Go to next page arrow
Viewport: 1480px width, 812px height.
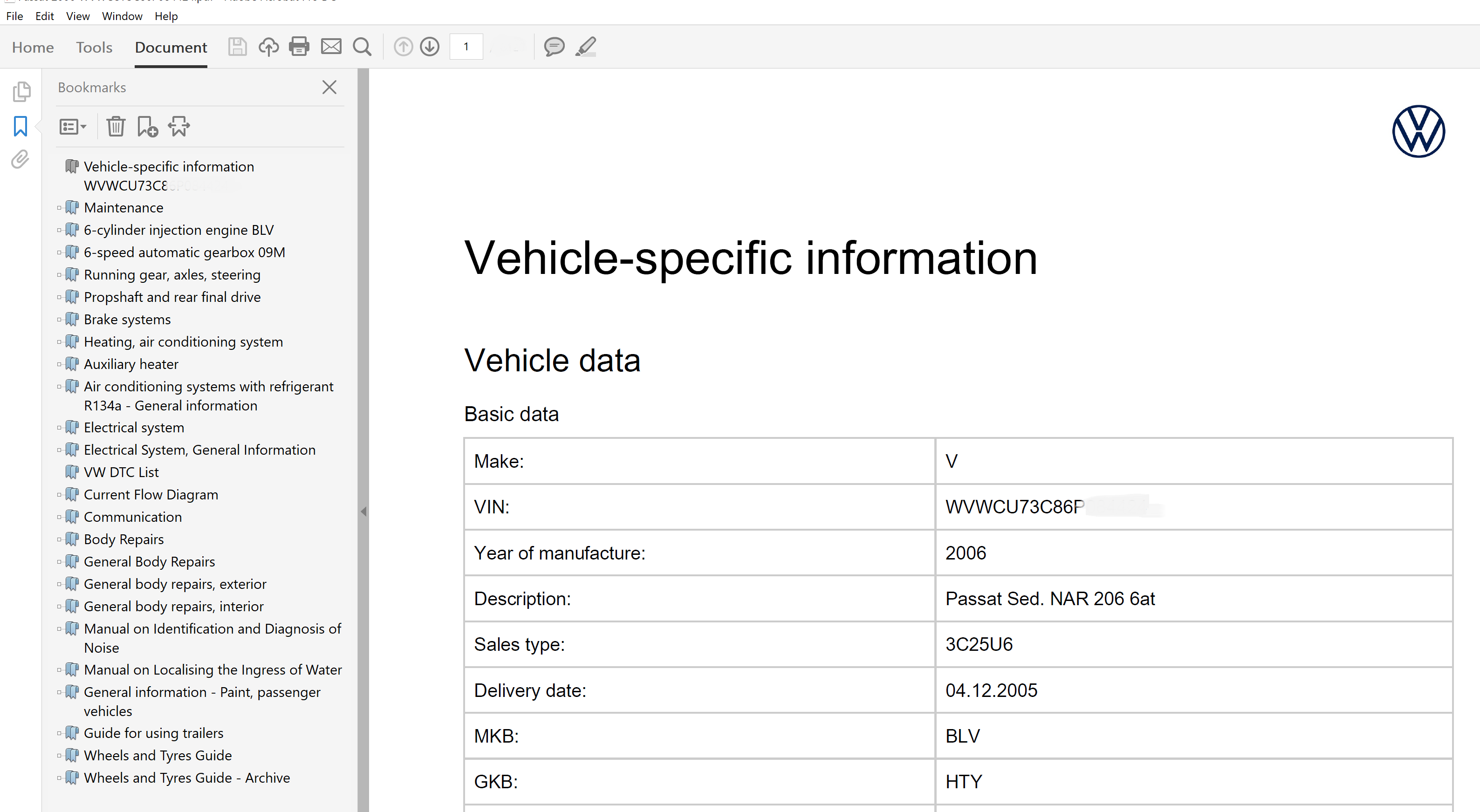point(430,47)
